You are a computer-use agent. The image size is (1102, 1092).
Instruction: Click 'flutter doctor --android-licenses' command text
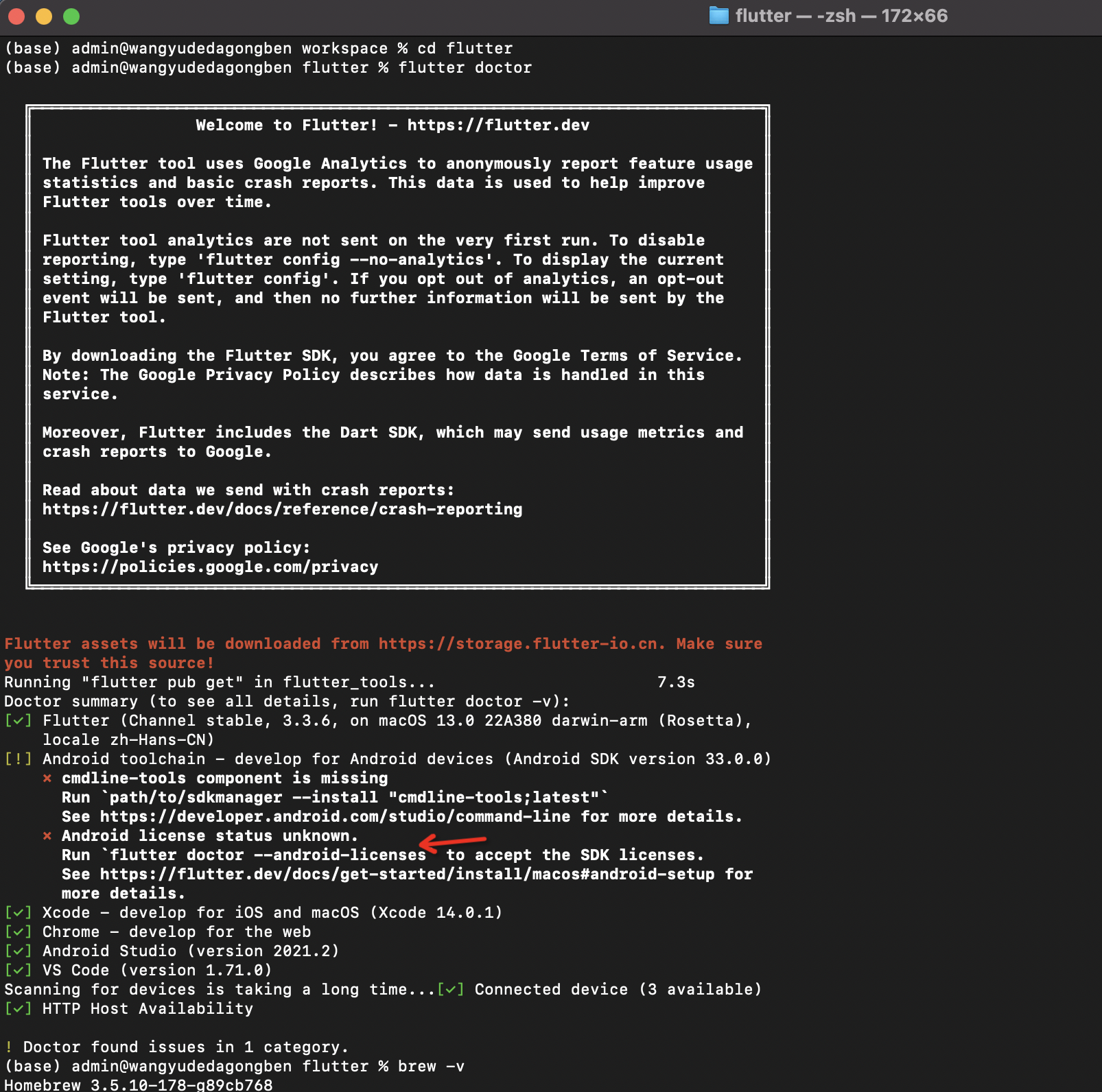pos(268,855)
